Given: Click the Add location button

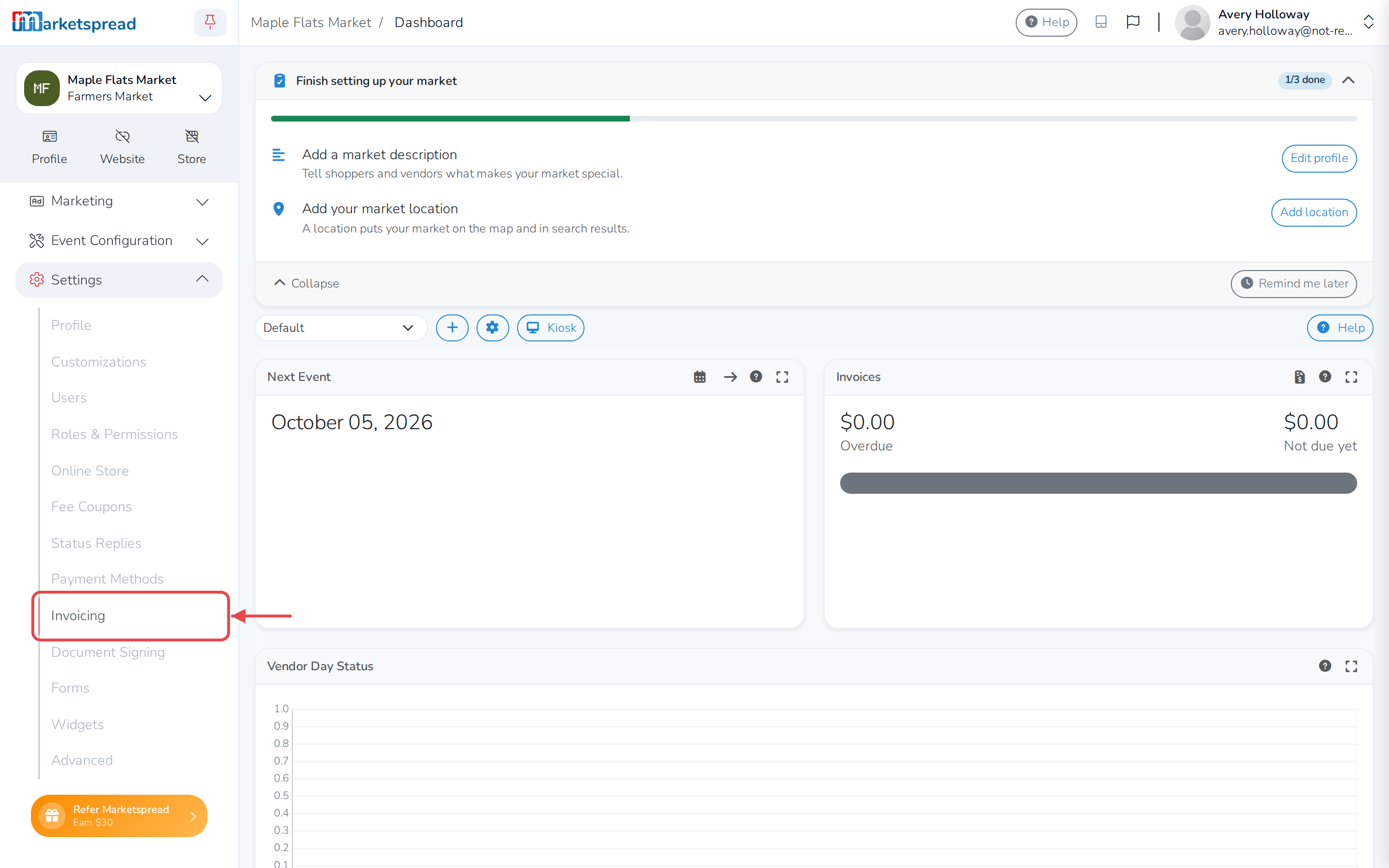Looking at the screenshot, I should [1314, 212].
